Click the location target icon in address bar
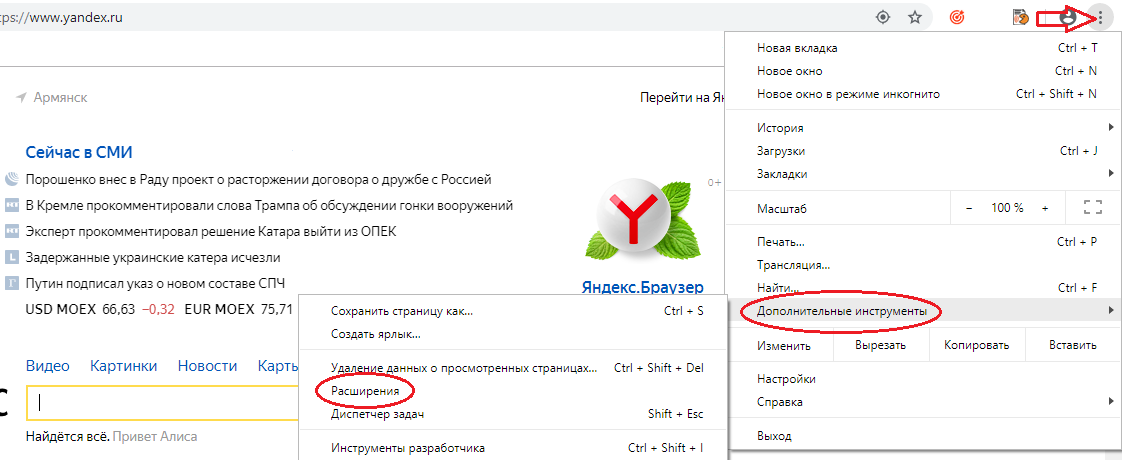 [x=884, y=18]
